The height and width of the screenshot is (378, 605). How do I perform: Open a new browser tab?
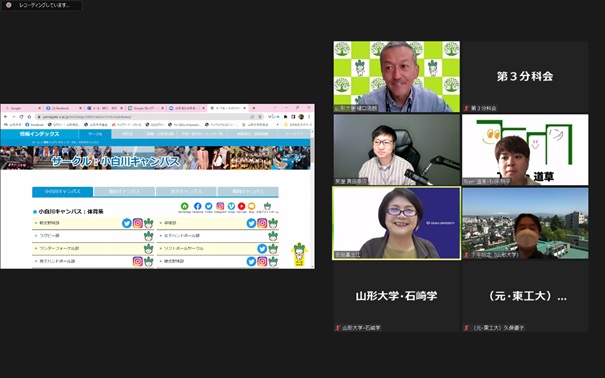point(253,108)
